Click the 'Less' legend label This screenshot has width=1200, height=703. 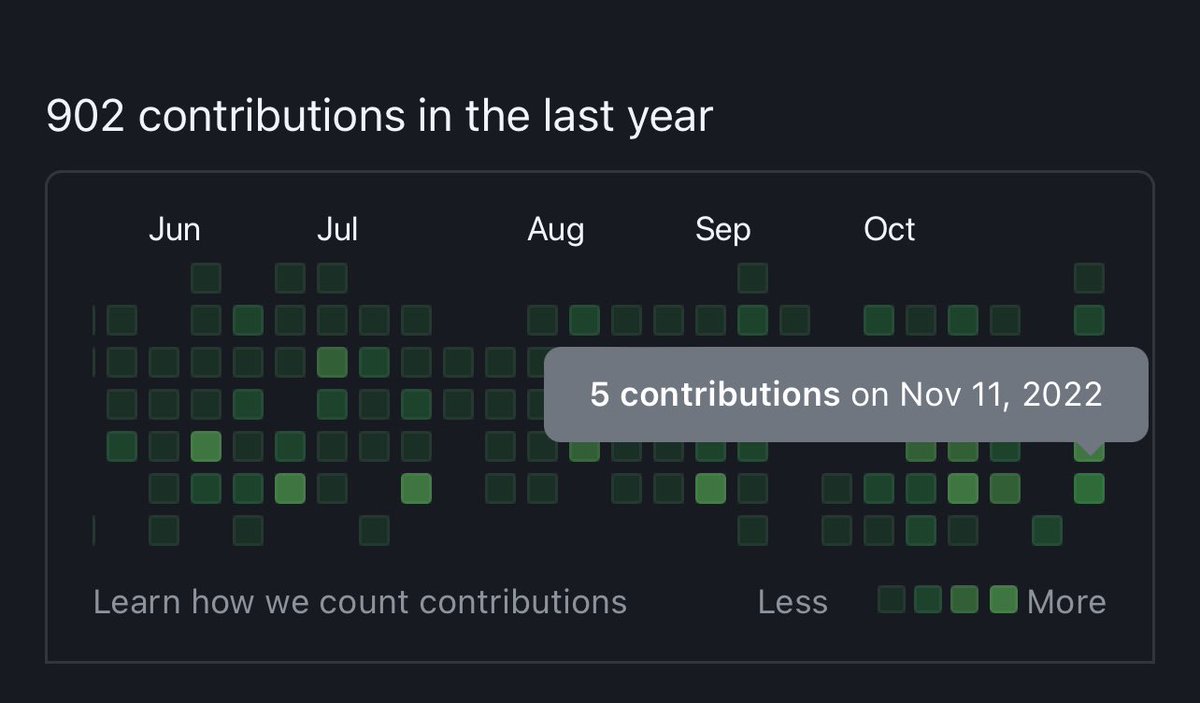point(792,602)
